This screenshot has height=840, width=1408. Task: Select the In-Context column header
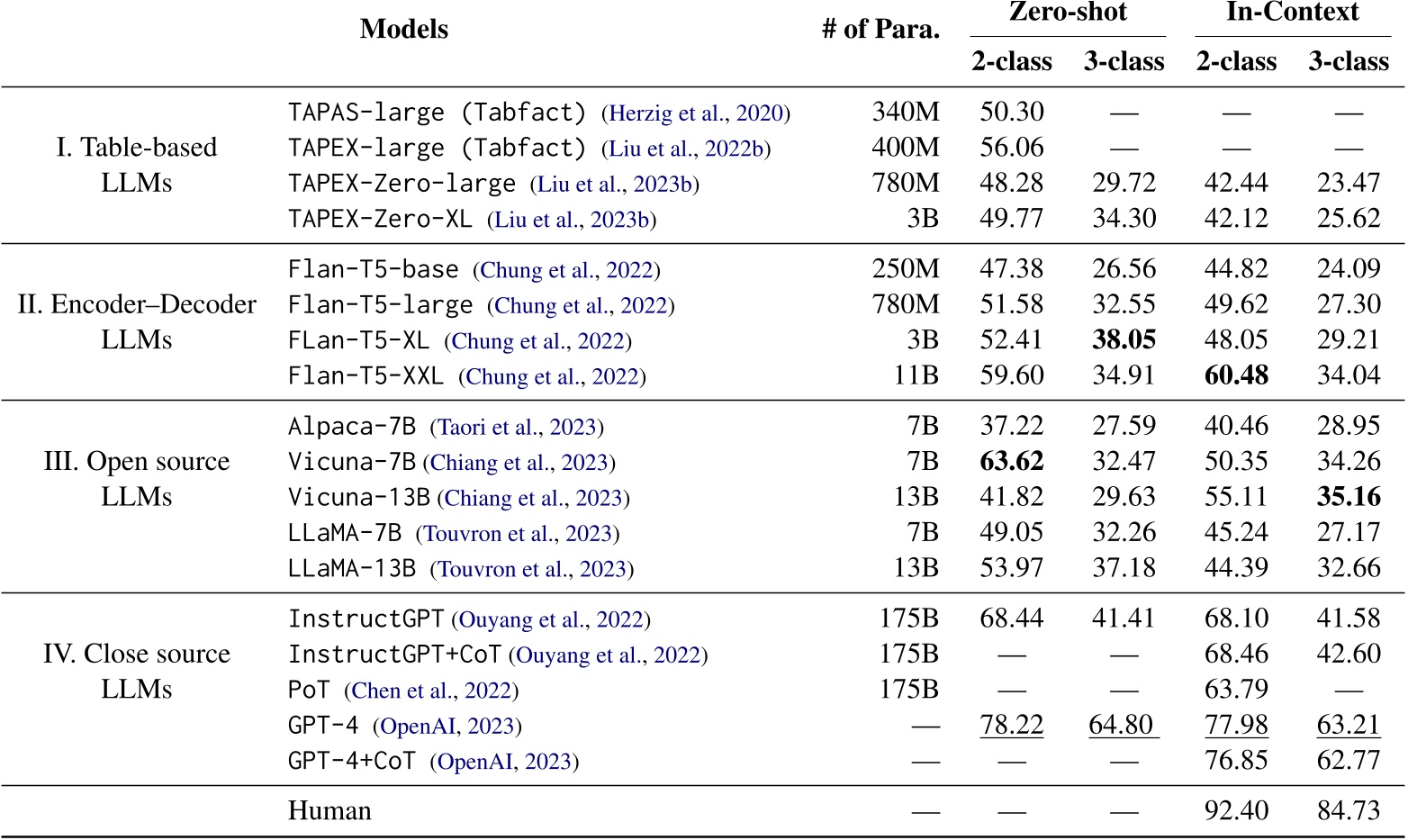click(1292, 14)
